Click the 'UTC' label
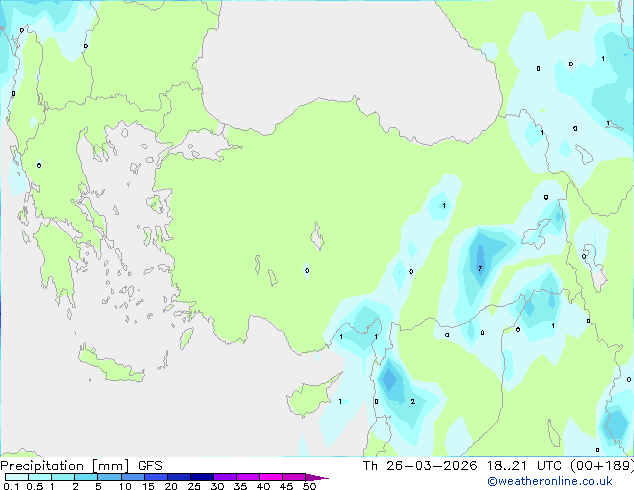The height and width of the screenshot is (490, 634). (549, 466)
